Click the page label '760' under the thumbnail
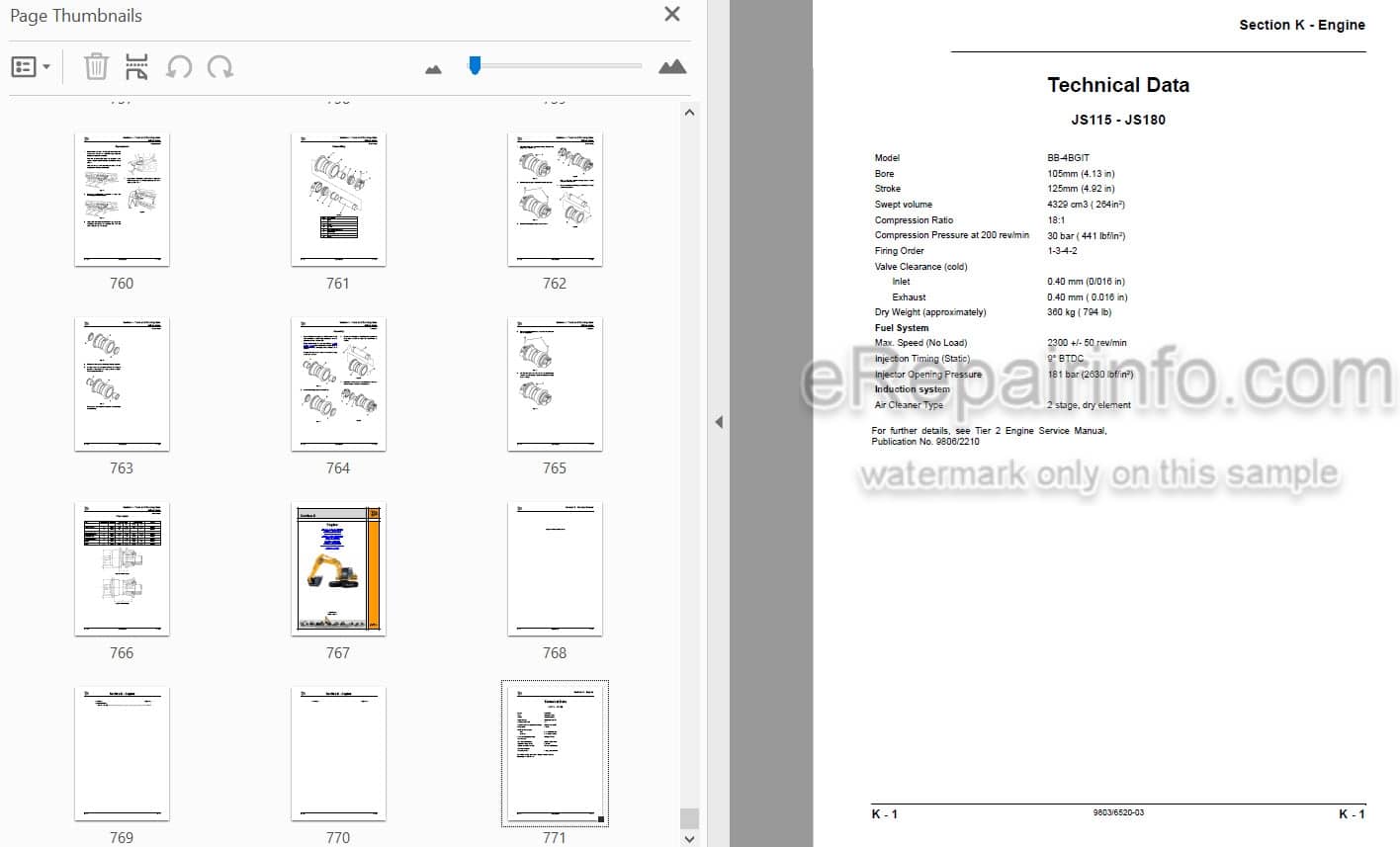 click(x=122, y=283)
